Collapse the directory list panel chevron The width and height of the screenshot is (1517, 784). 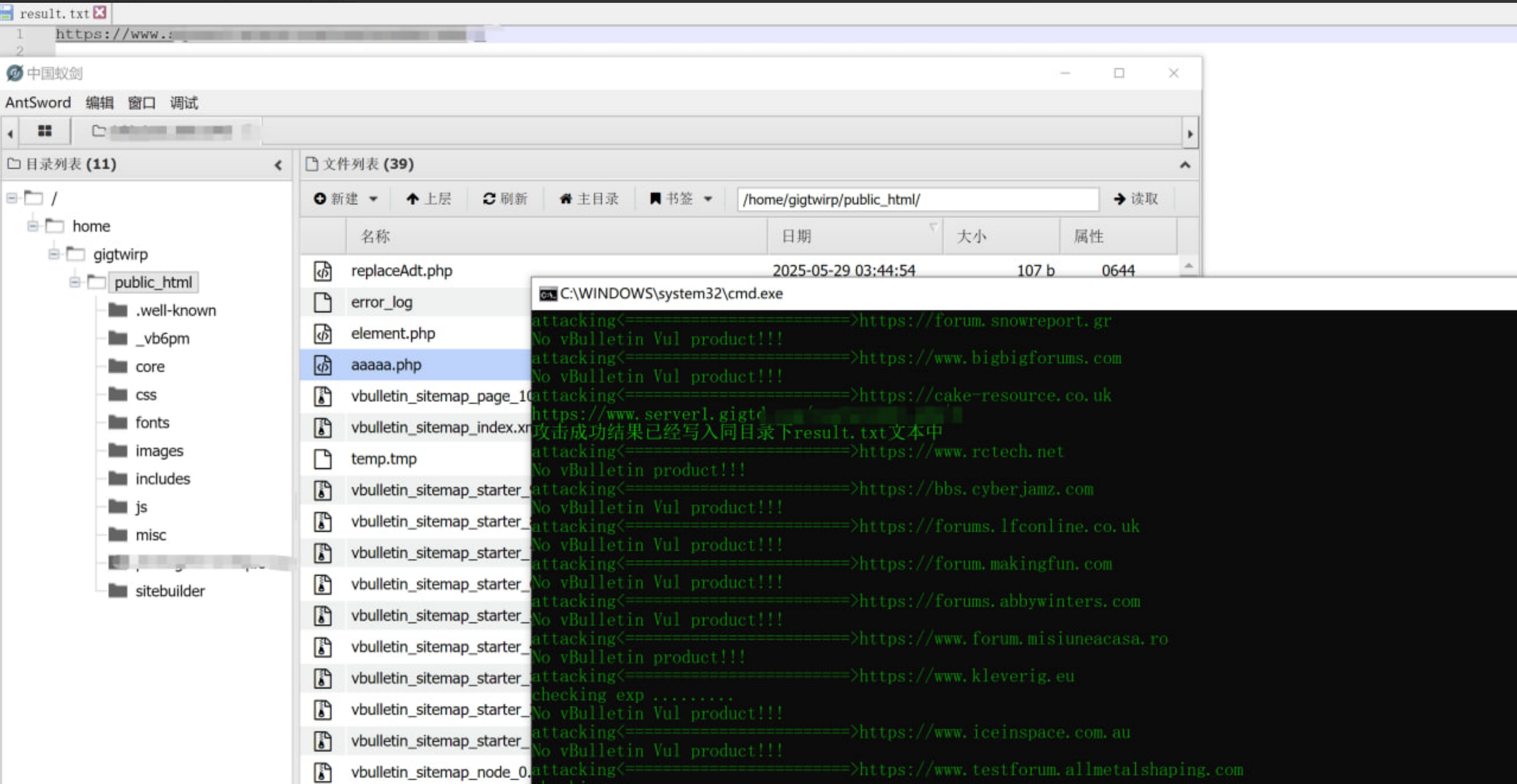279,165
